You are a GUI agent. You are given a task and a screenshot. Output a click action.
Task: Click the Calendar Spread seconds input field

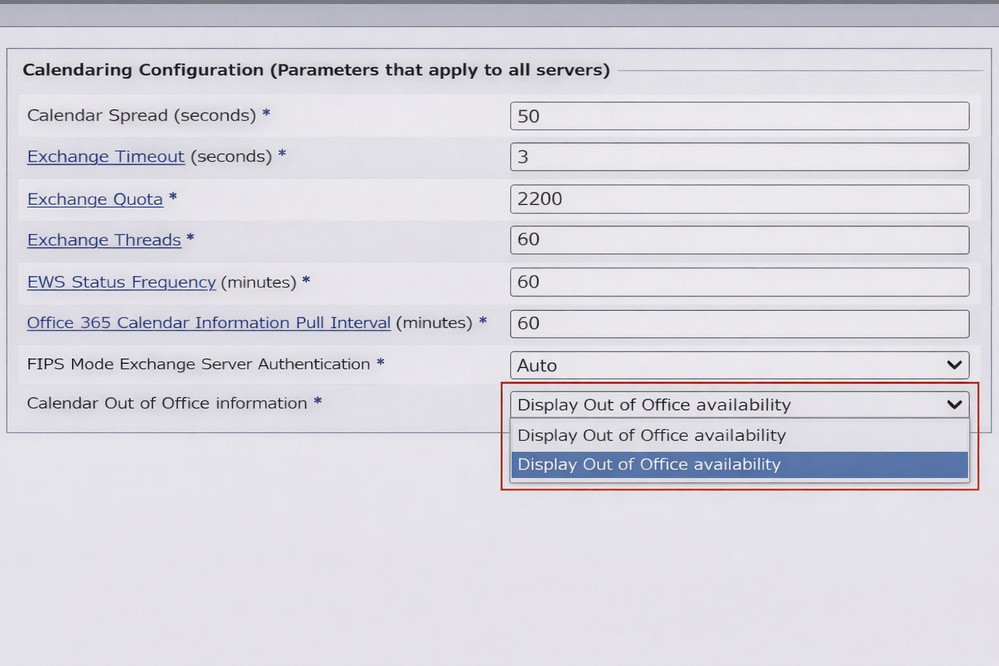click(739, 116)
